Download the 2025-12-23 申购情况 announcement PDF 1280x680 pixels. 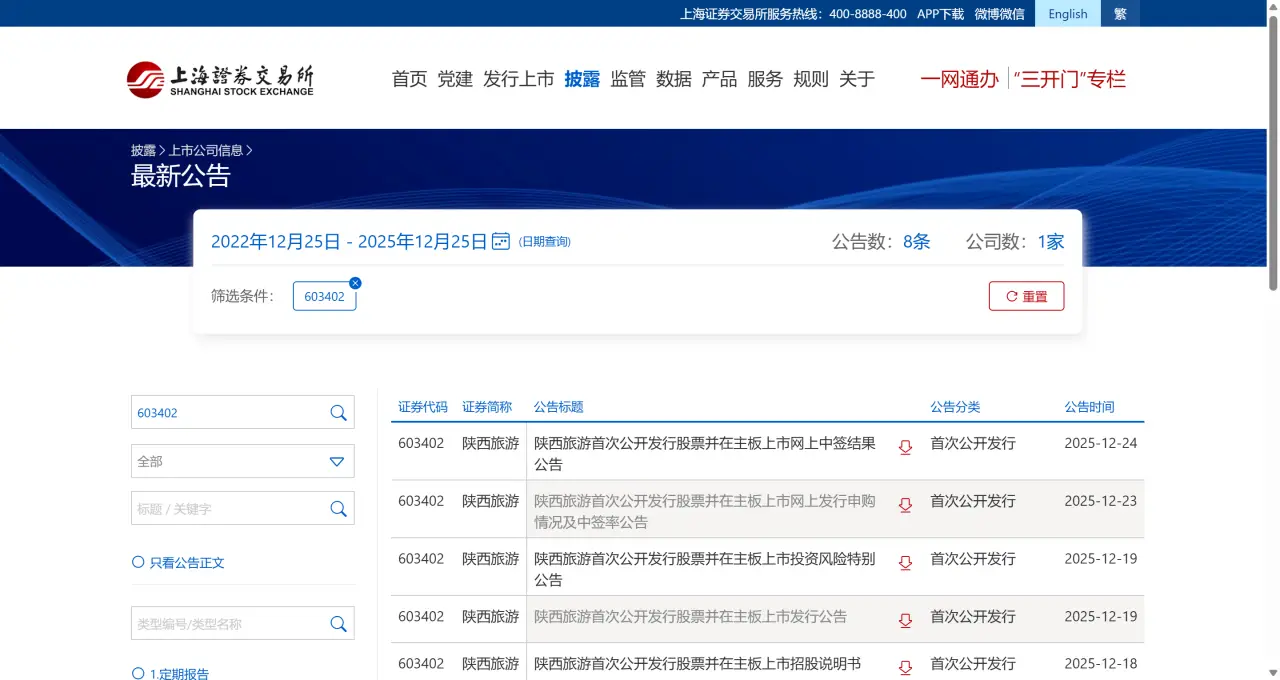click(x=905, y=505)
